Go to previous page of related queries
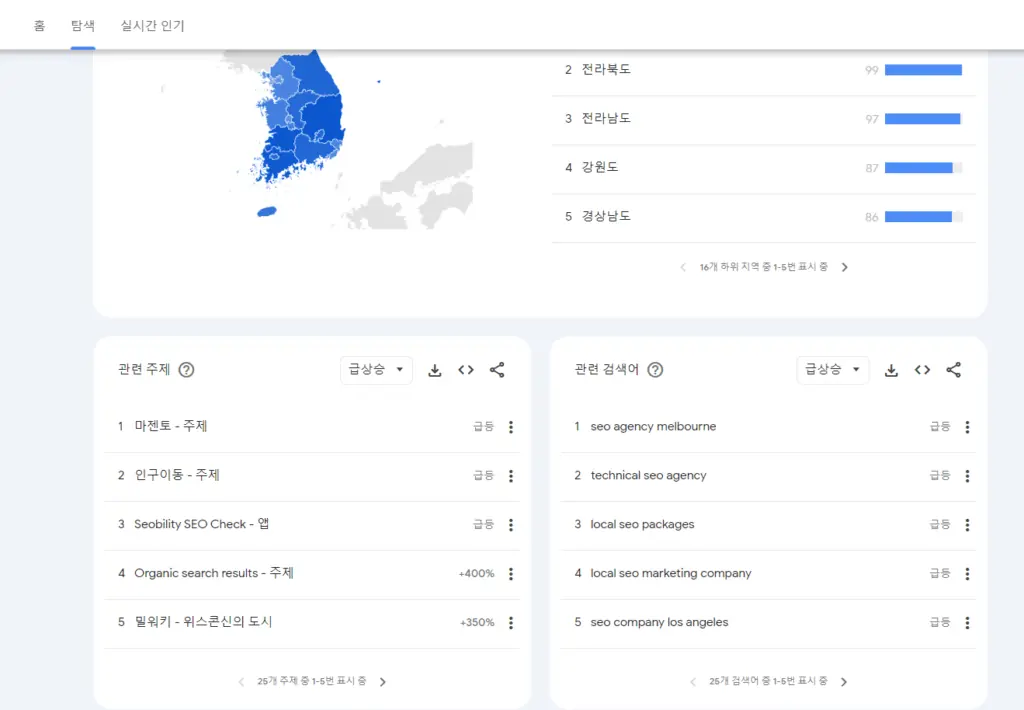The height and width of the screenshot is (710, 1024). coord(693,682)
